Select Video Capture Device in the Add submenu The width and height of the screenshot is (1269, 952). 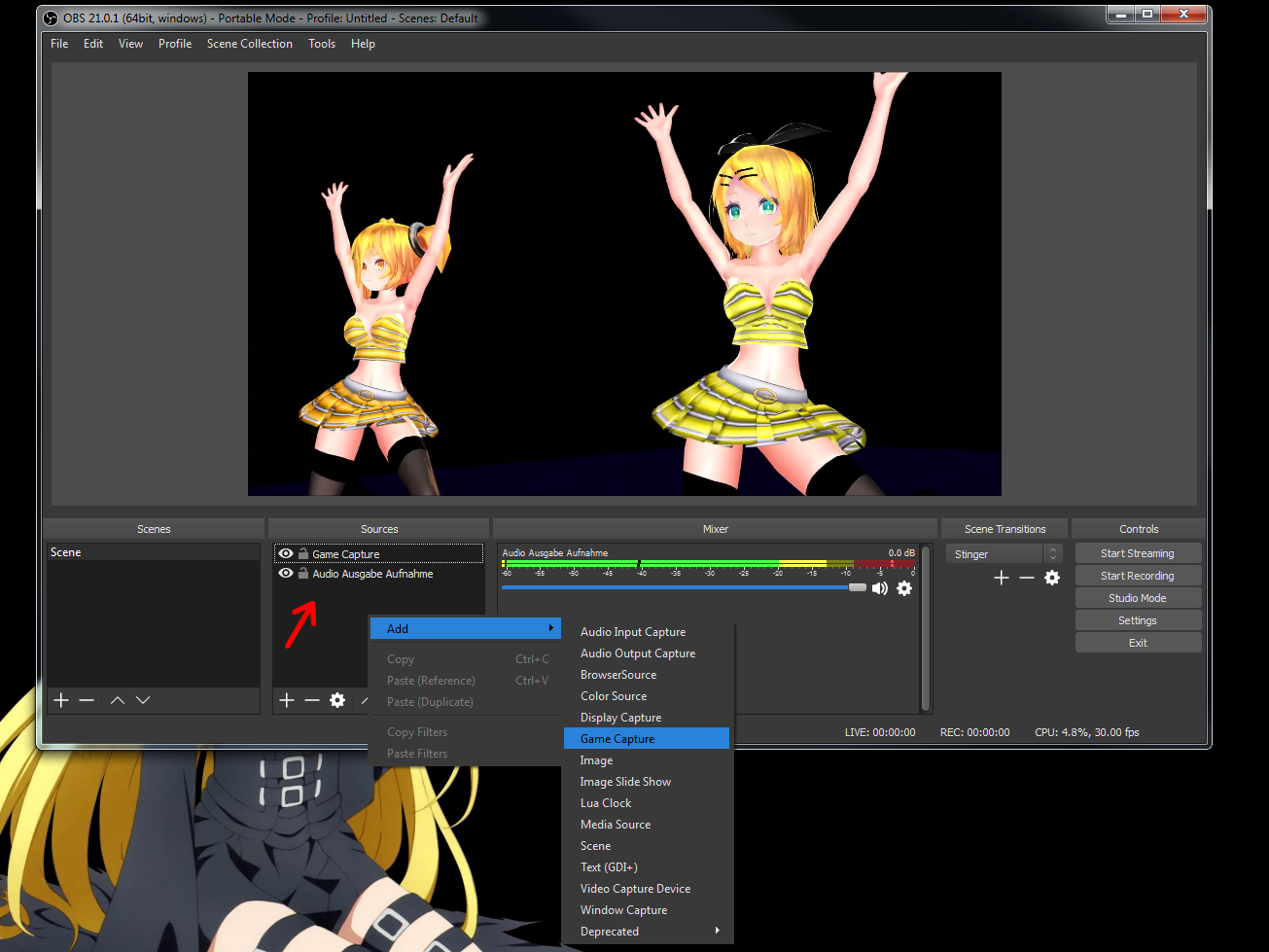click(x=648, y=889)
